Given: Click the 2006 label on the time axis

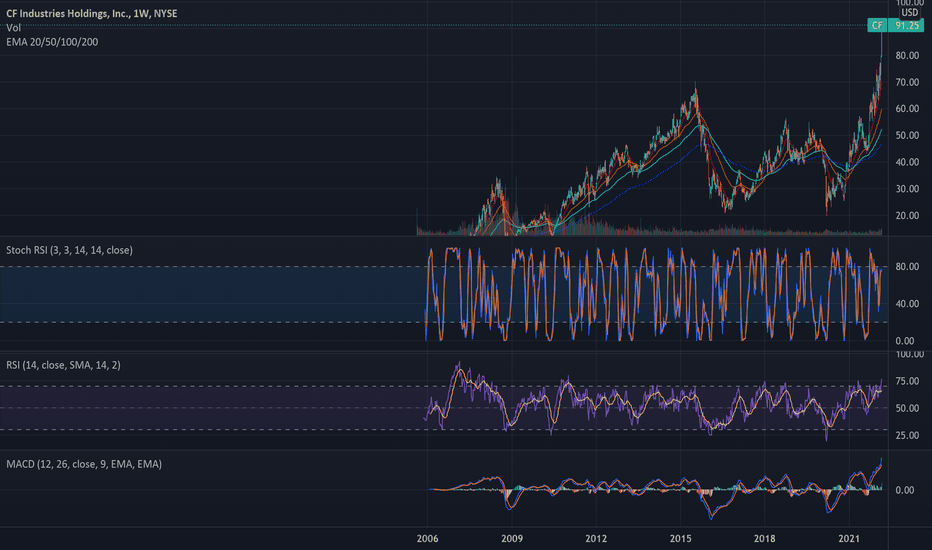Looking at the screenshot, I should pyautogui.click(x=427, y=539).
